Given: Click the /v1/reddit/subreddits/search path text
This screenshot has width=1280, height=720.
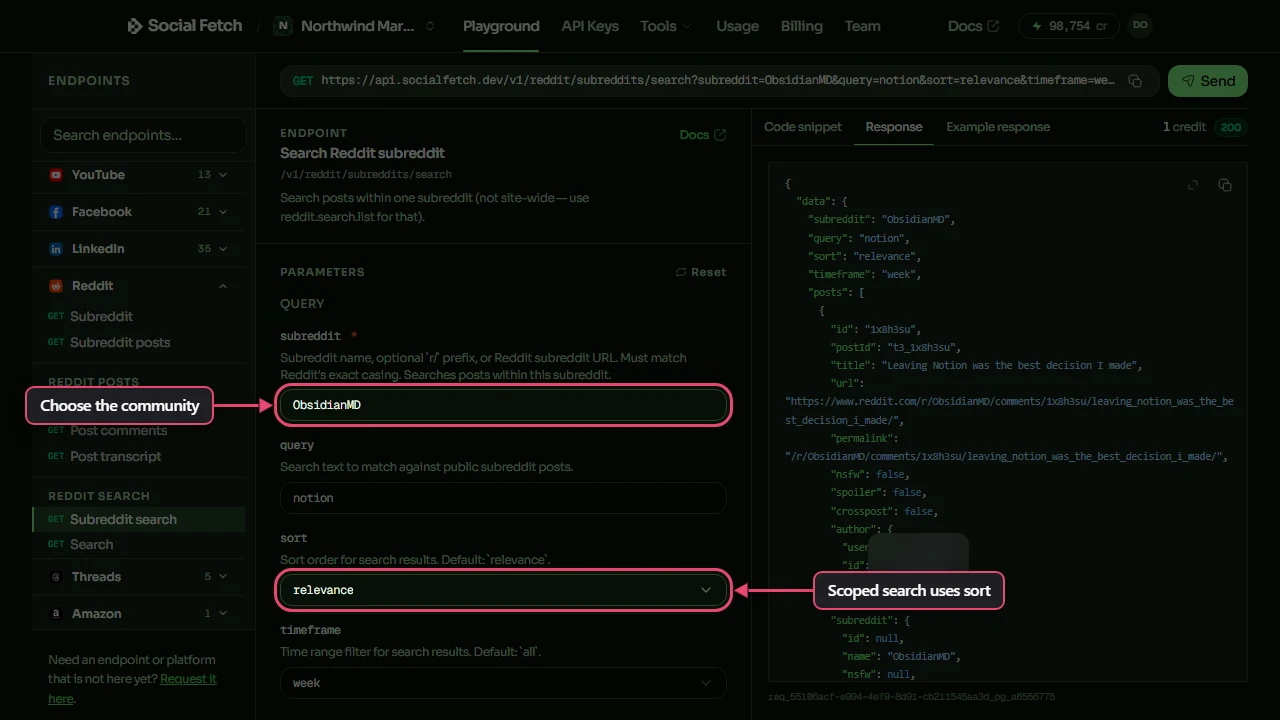Looking at the screenshot, I should click(x=366, y=174).
